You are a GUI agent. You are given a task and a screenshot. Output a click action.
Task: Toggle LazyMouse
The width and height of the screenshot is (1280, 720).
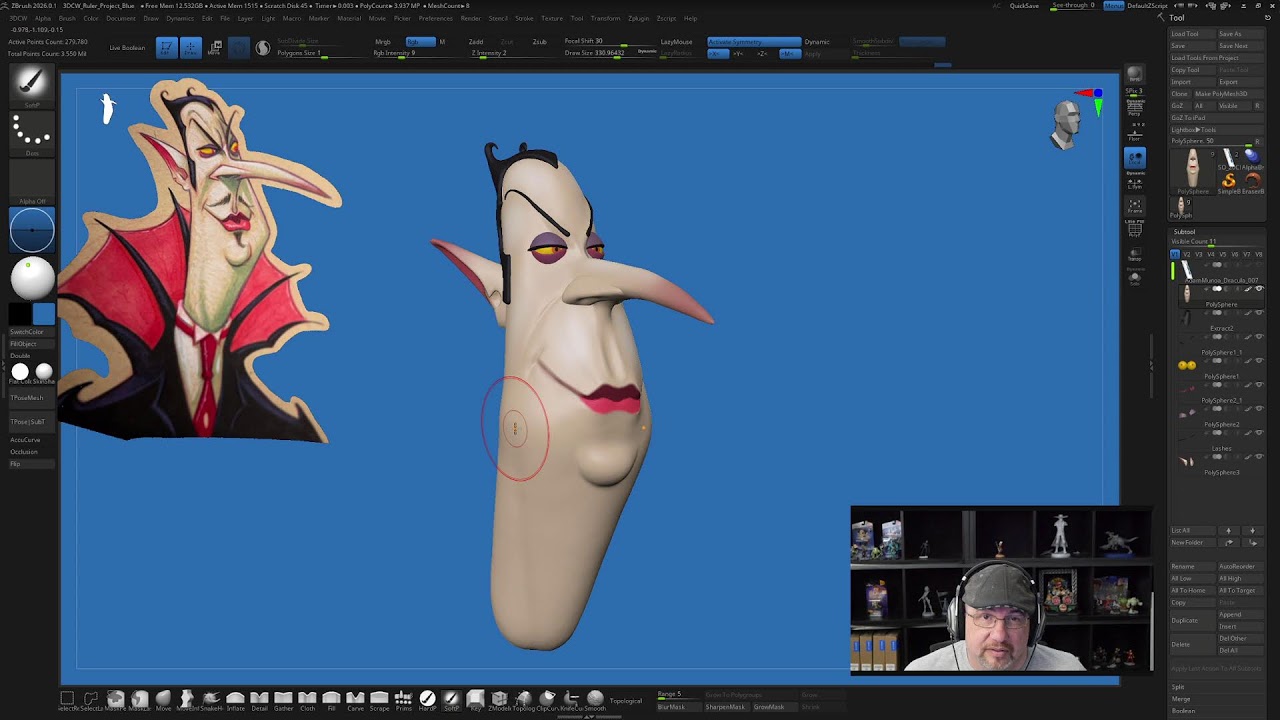coord(677,42)
